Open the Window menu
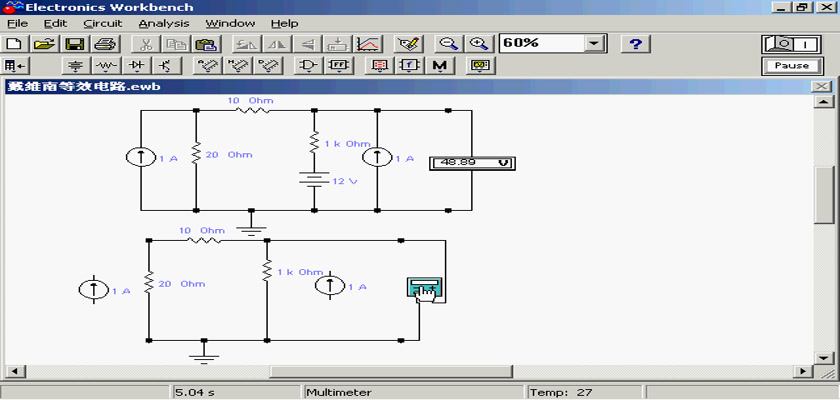This screenshot has height=400, width=840. coord(230,24)
